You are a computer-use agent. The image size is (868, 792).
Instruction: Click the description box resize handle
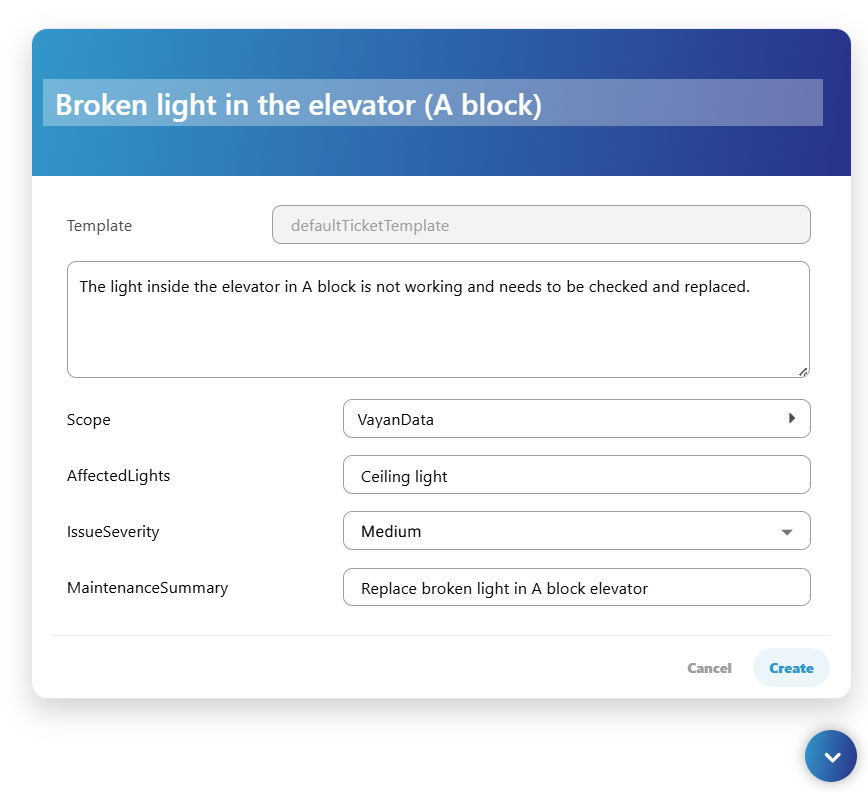pos(803,372)
